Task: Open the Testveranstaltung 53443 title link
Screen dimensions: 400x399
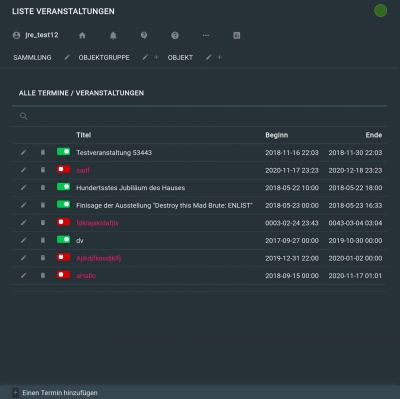Action: click(114, 153)
